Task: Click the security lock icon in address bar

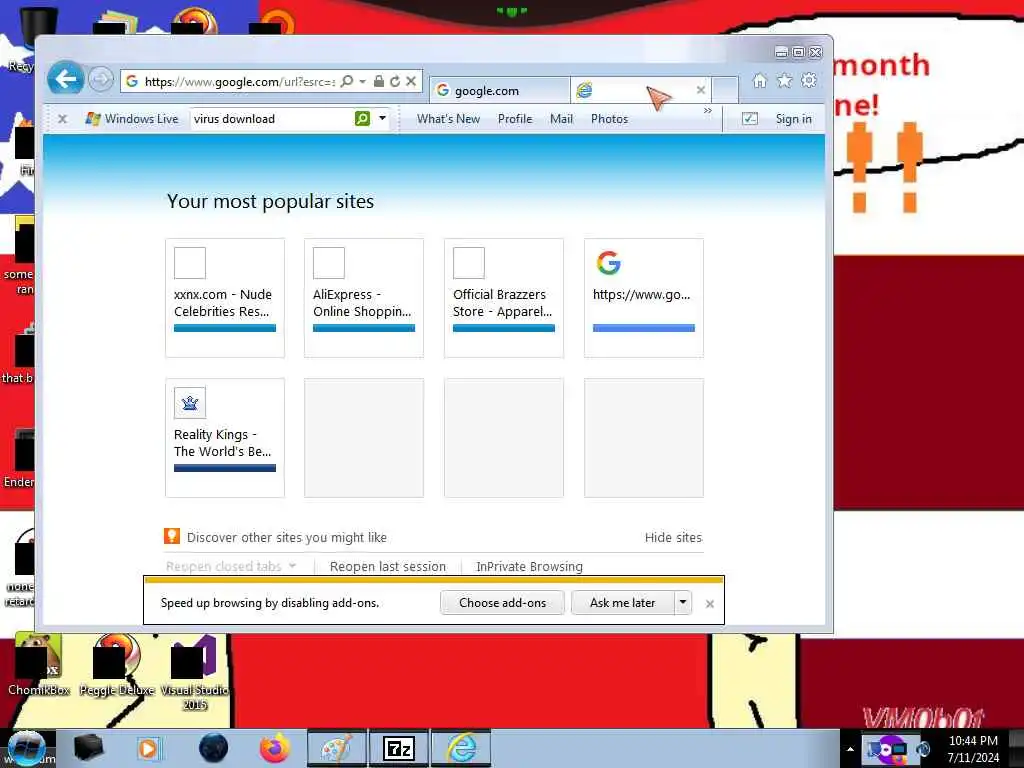Action: 378,81
